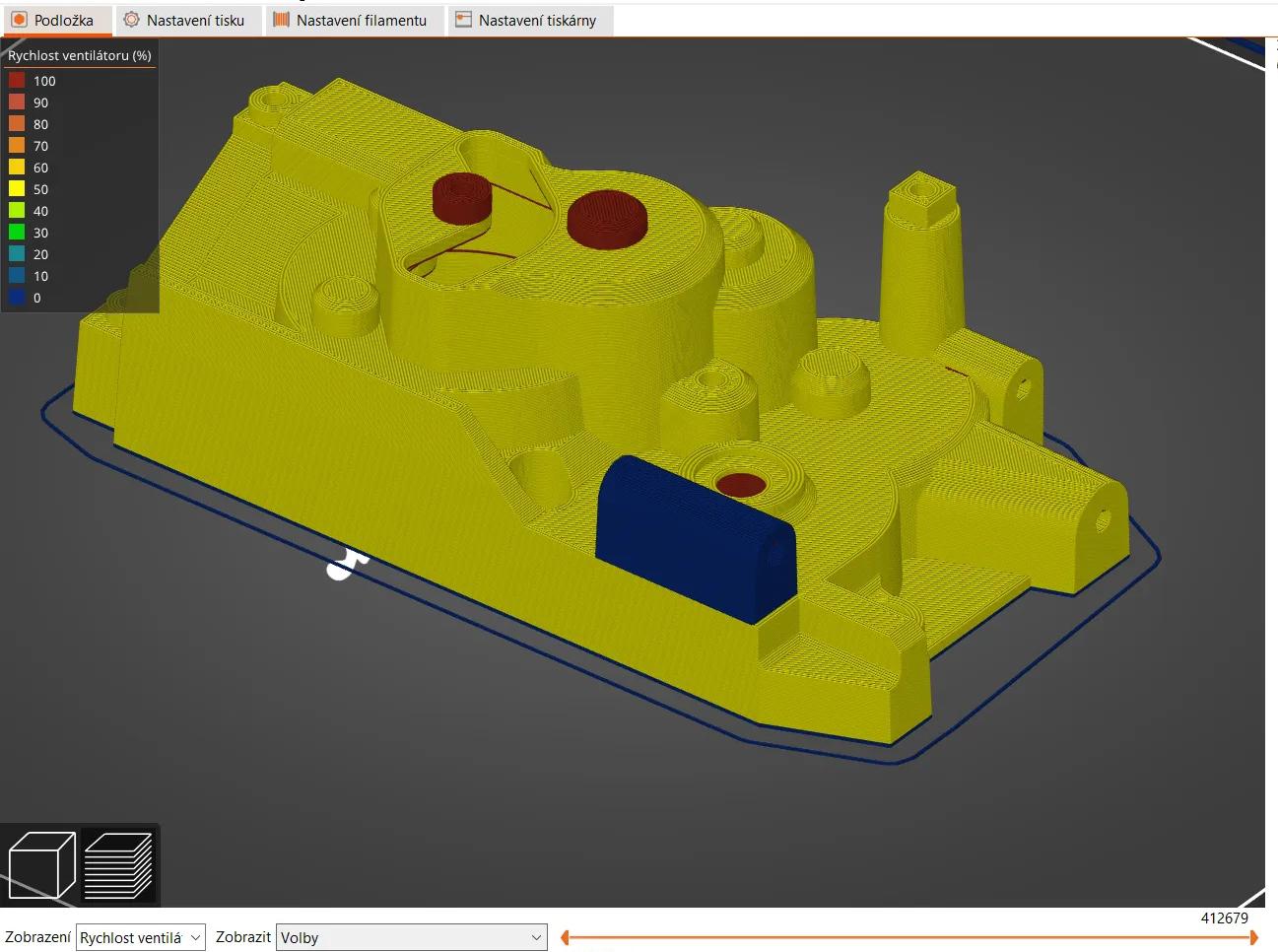This screenshot has width=1278, height=952.
Task: Select the Podložka tab
Action: click(x=57, y=19)
